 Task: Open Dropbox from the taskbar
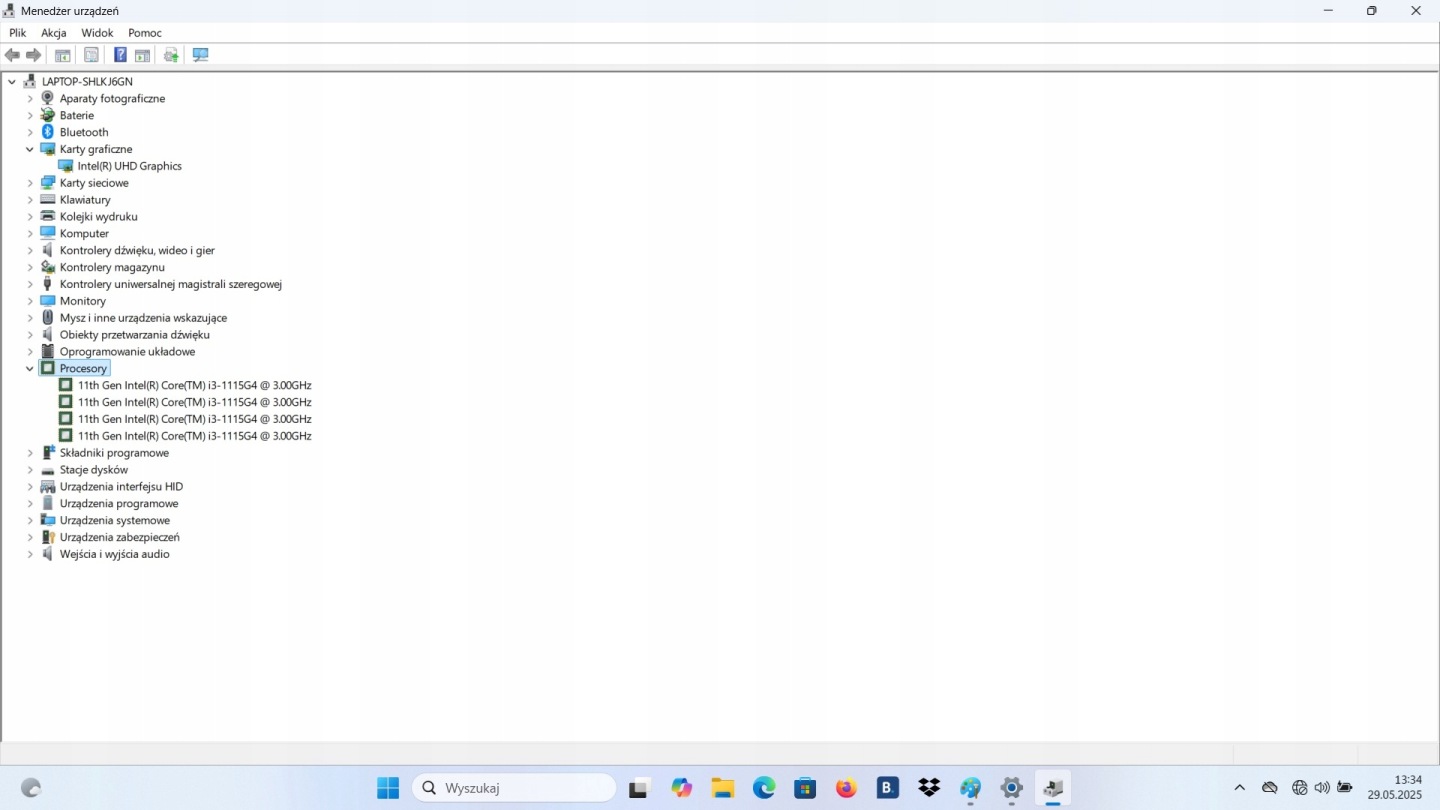929,788
